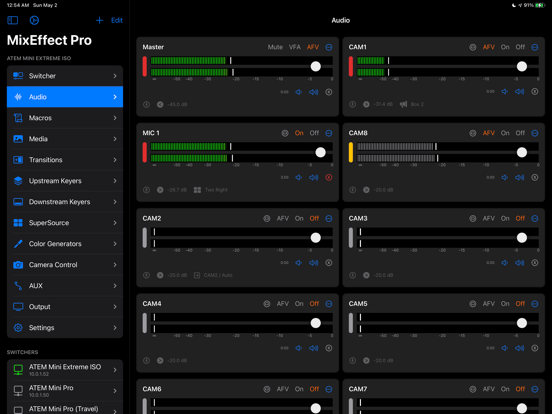Click the Master -45.0 dB value
Image resolution: width=552 pixels, height=414 pixels.
coord(177,105)
